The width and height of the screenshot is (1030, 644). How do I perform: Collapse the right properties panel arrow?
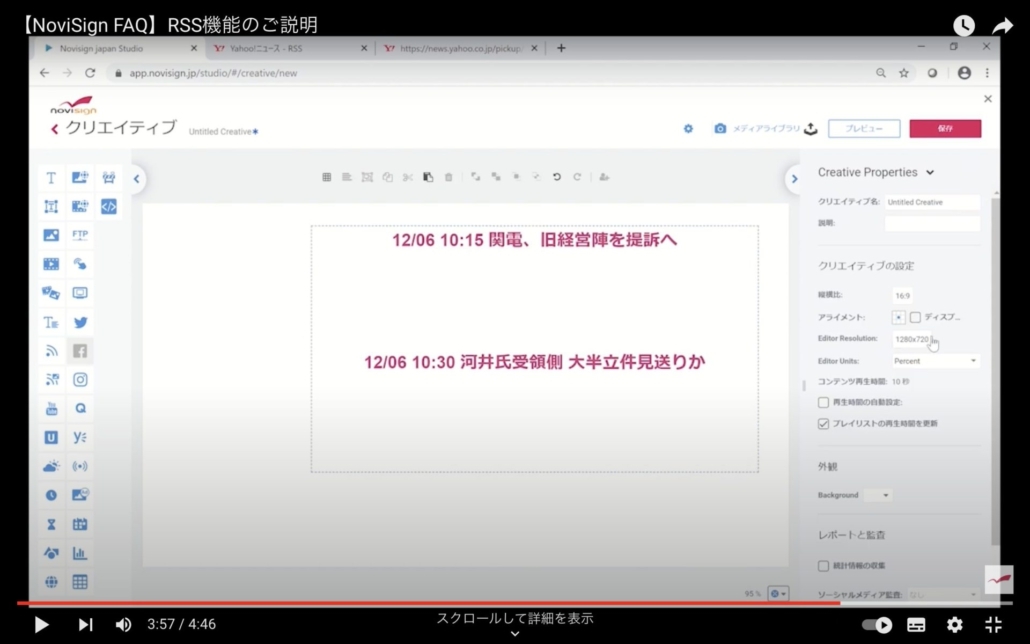click(794, 179)
